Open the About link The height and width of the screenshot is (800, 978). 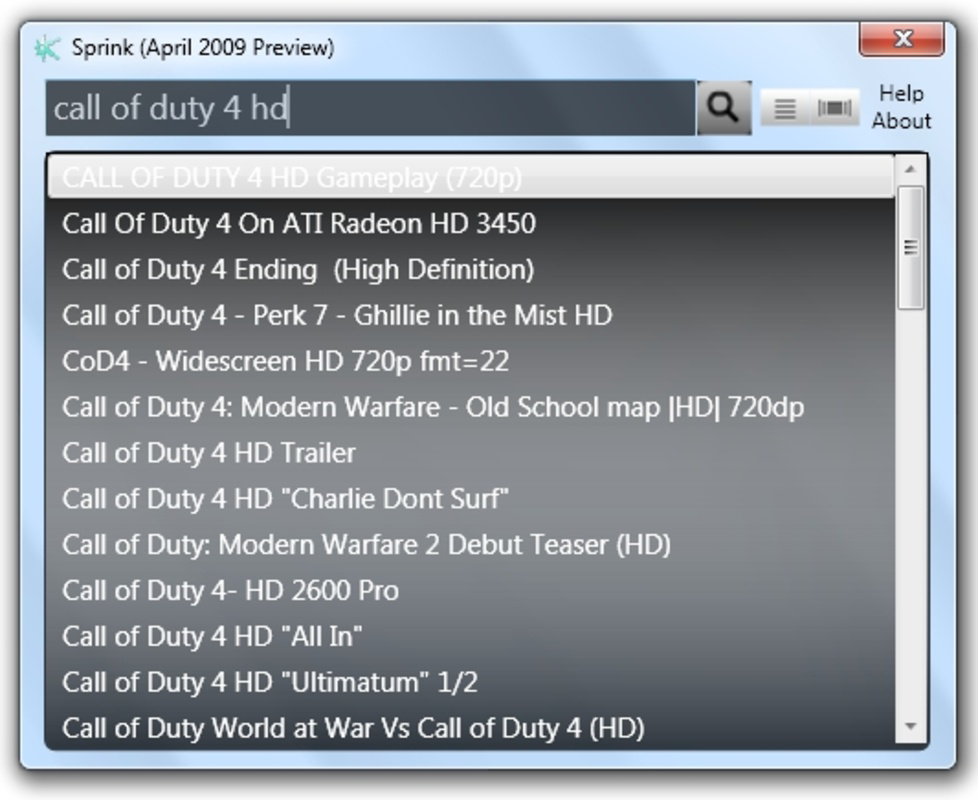[901, 120]
